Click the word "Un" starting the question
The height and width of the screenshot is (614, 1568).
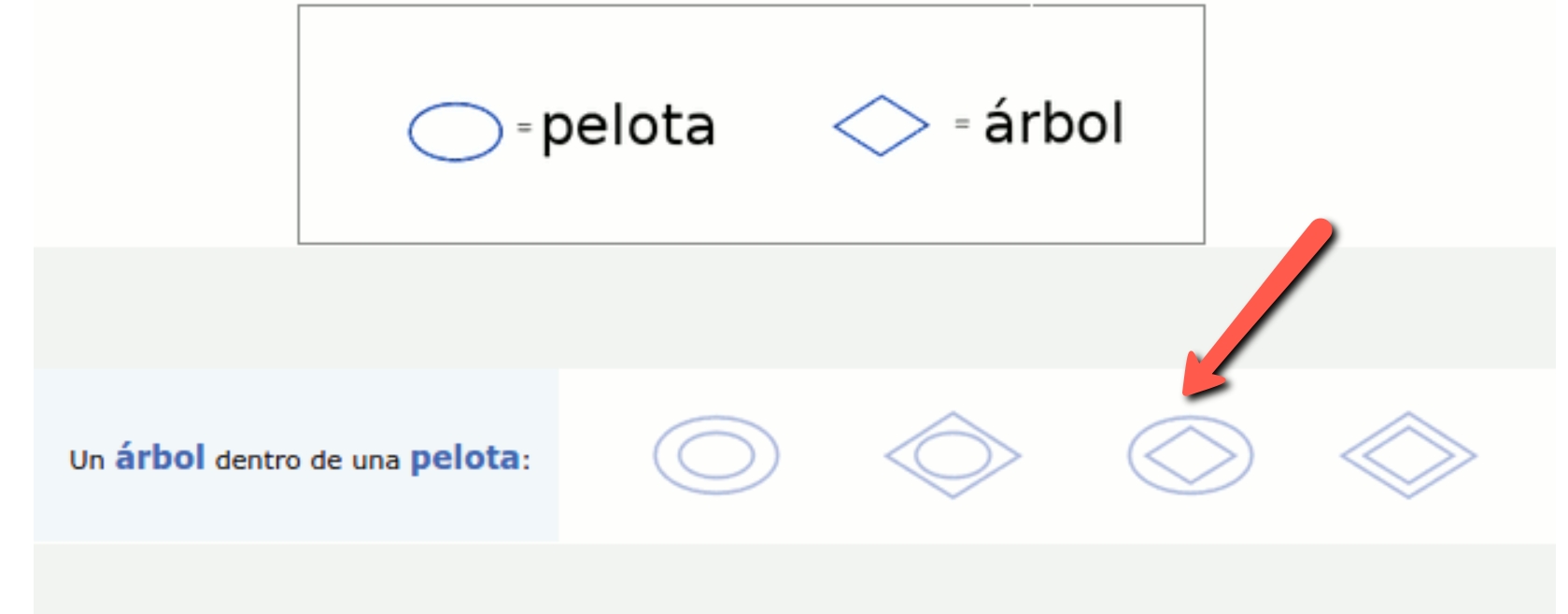coord(87,460)
